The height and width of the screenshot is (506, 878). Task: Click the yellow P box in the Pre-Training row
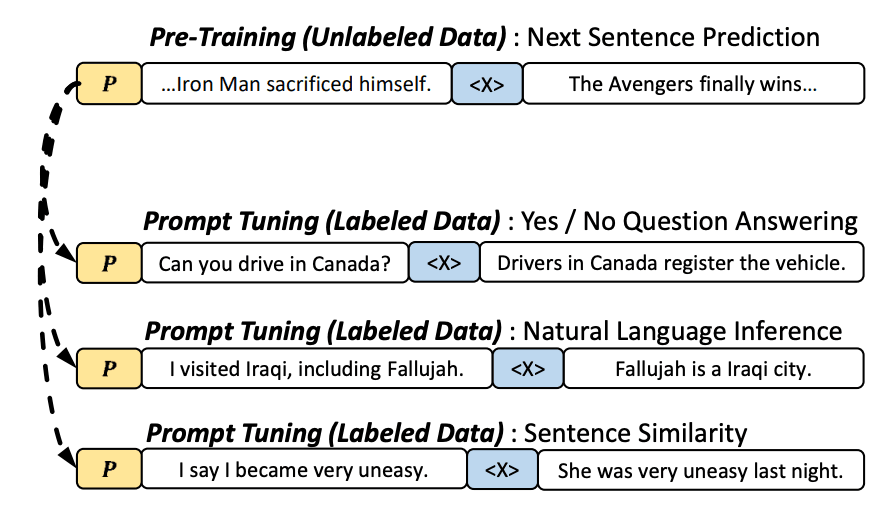108,84
